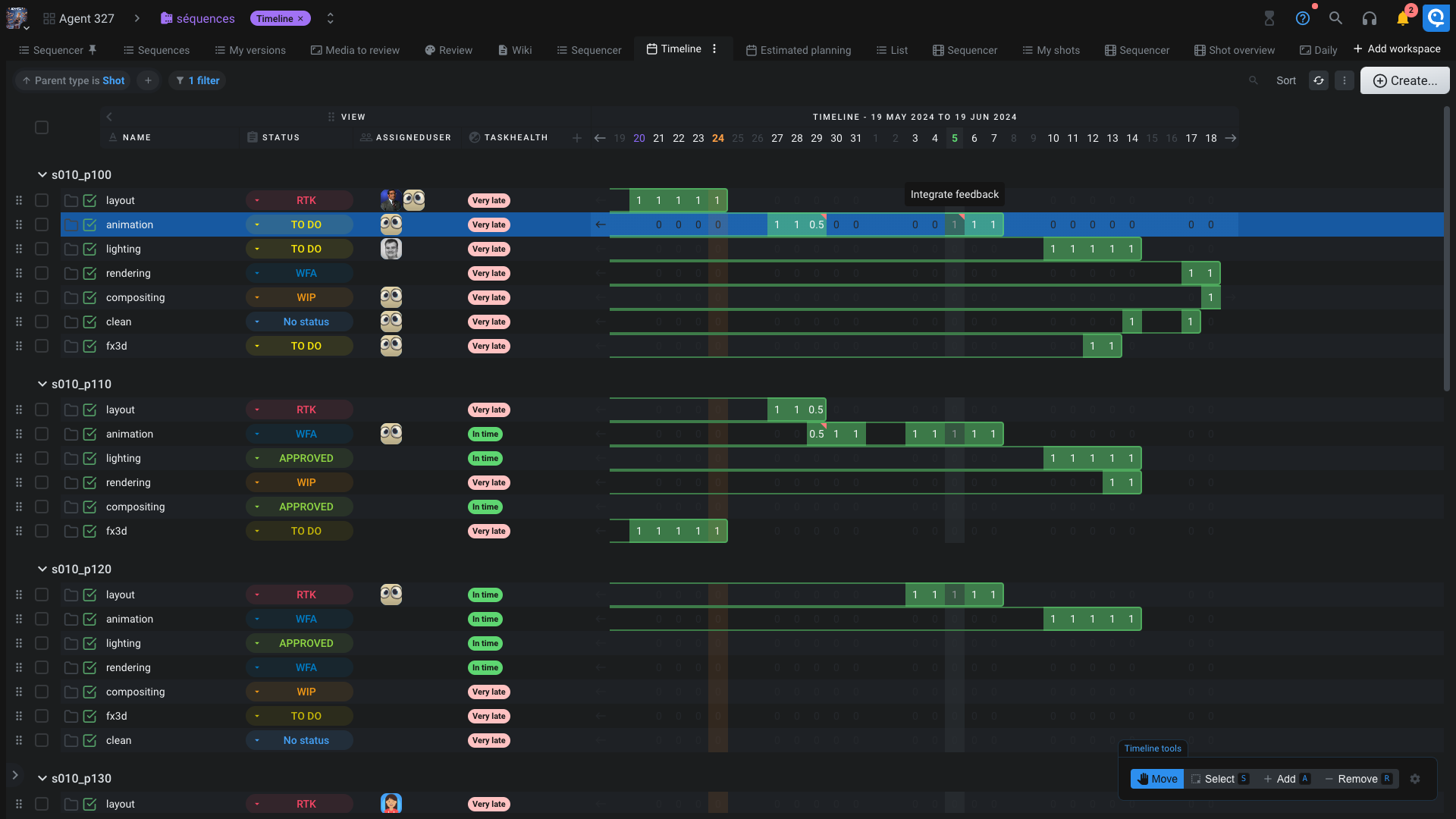Click the add column plus icon
1456x819 pixels.
(577, 138)
